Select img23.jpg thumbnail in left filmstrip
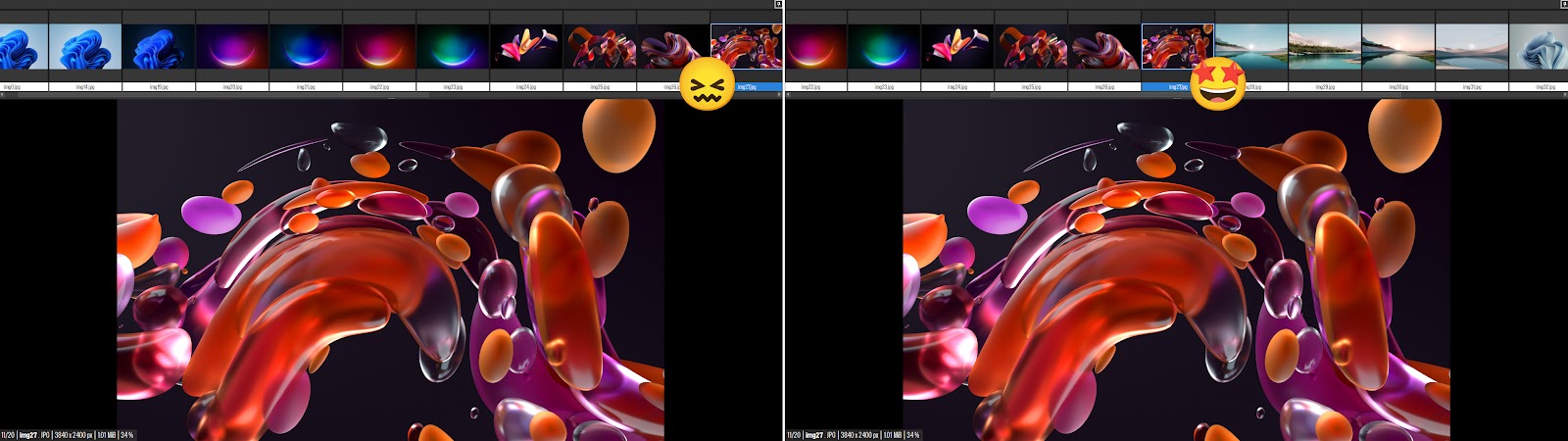The width and height of the screenshot is (1568, 441). point(453,46)
